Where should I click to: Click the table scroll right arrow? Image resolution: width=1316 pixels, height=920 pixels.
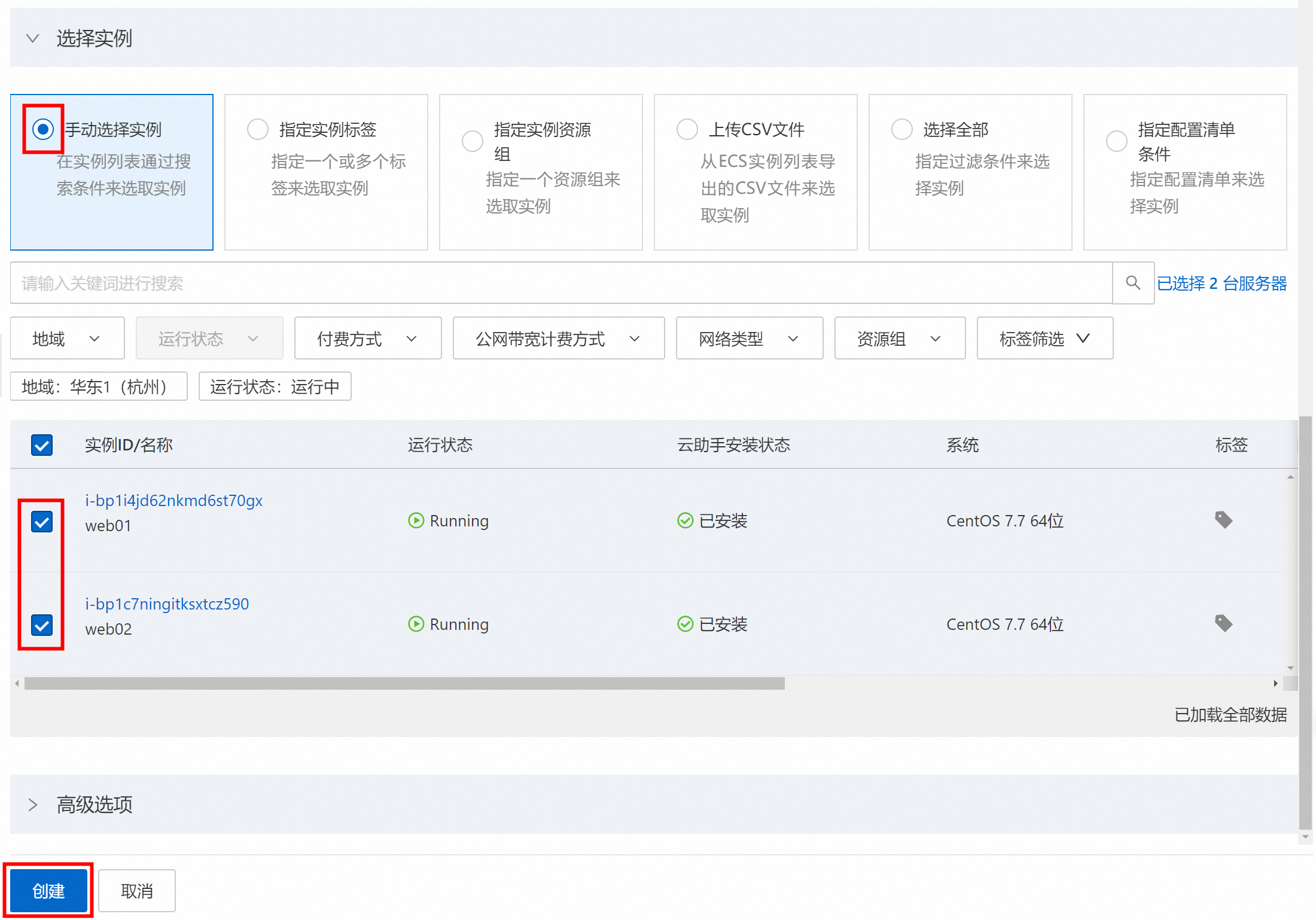pos(1275,683)
